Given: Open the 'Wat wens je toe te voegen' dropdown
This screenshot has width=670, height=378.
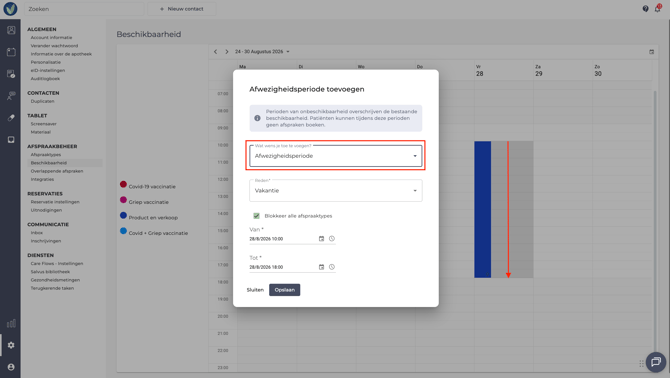Looking at the screenshot, I should coord(335,156).
